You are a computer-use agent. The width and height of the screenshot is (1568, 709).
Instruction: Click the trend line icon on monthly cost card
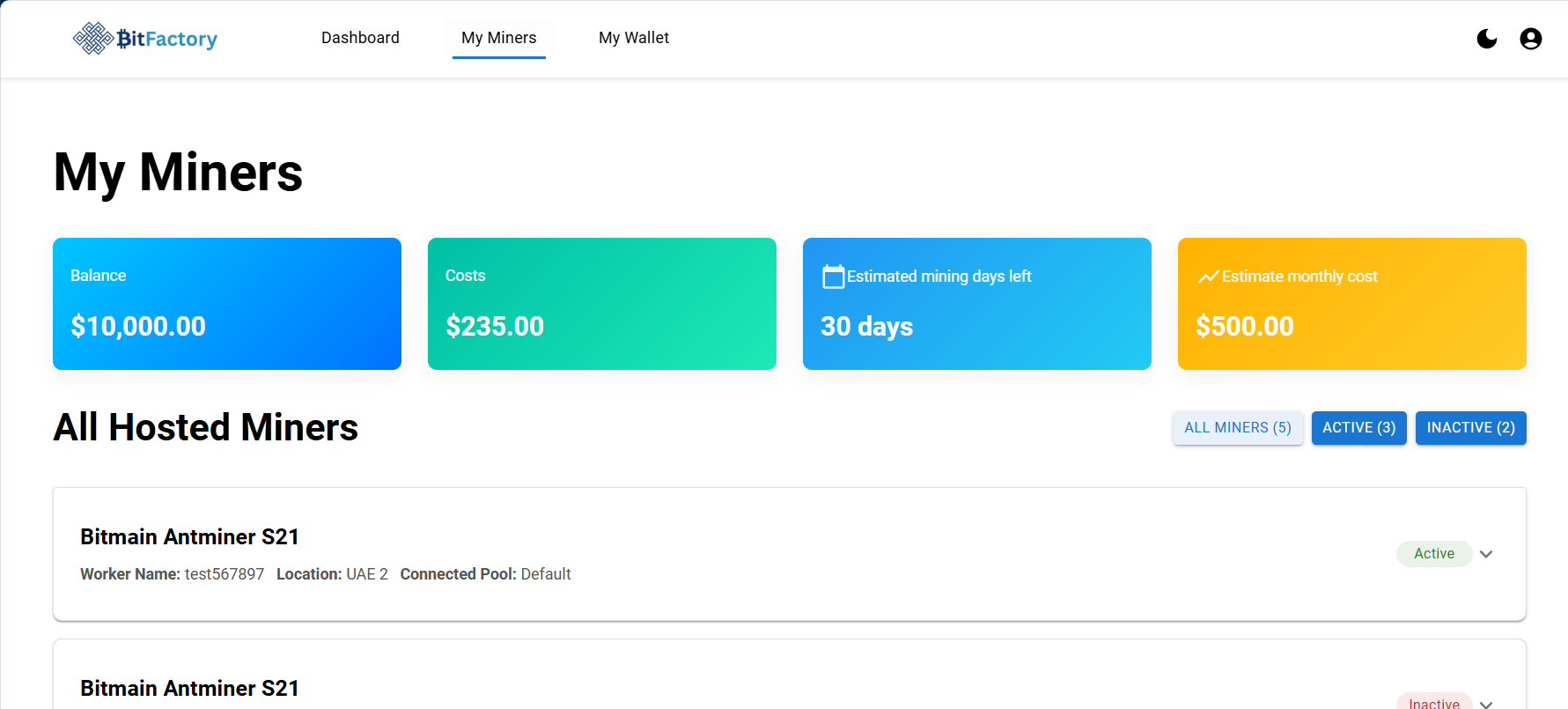click(x=1208, y=277)
